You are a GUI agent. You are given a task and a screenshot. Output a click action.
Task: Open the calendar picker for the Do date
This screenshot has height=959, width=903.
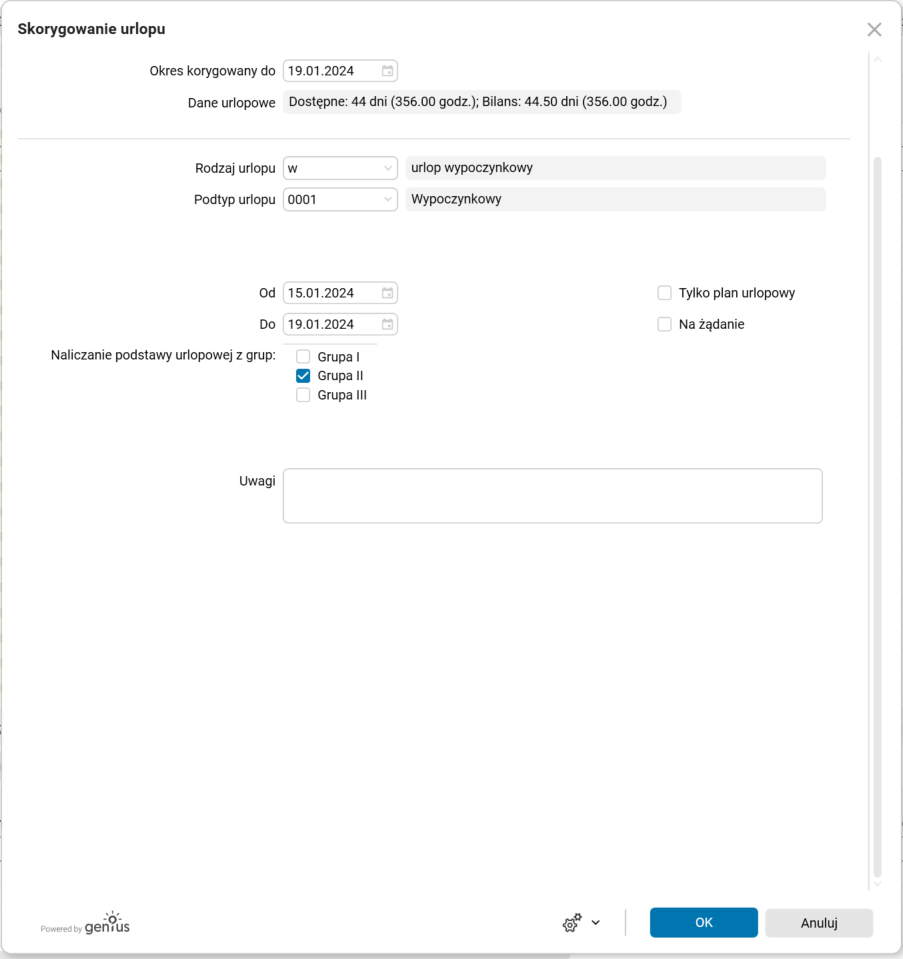[387, 323]
